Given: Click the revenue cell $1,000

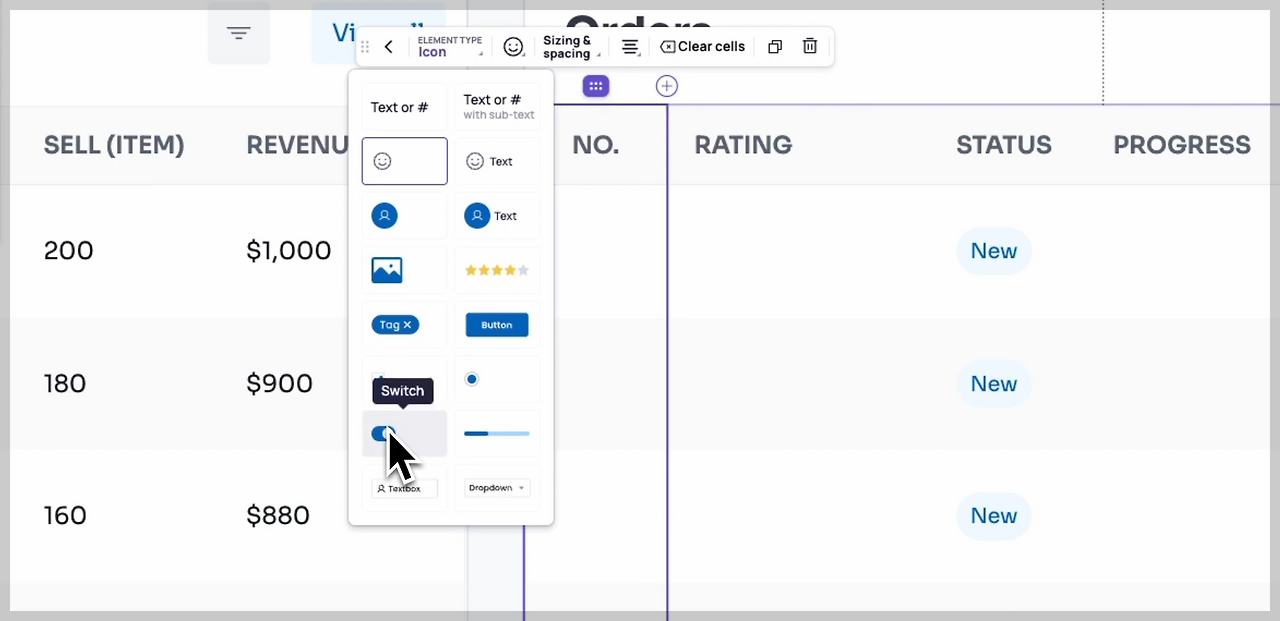Looking at the screenshot, I should [289, 251].
